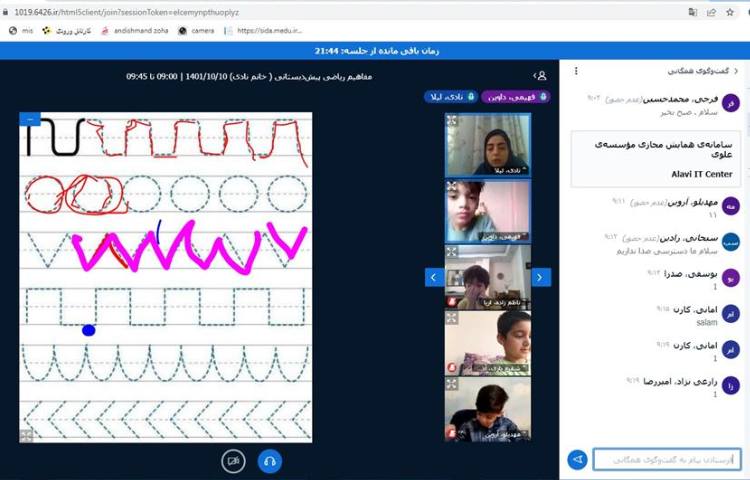
Task: Expand the top teacher webcam to fullscreen
Action: pos(452,120)
